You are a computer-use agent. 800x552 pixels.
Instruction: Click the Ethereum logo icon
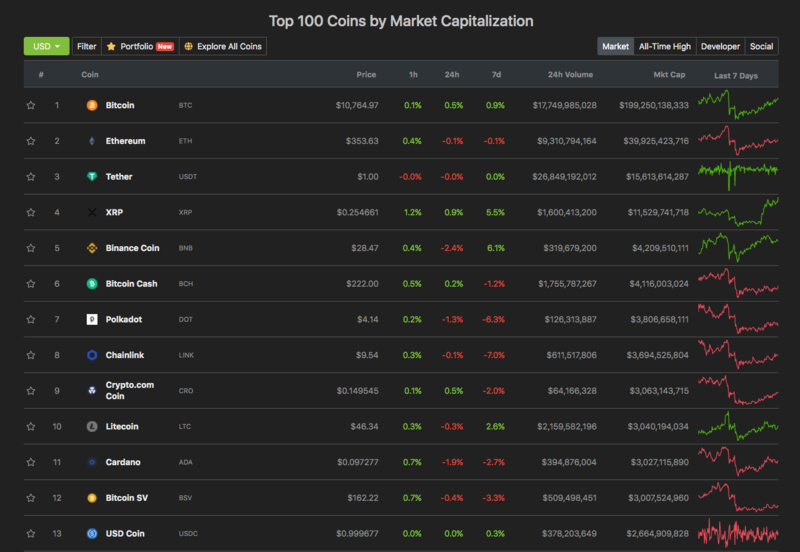tap(92, 141)
